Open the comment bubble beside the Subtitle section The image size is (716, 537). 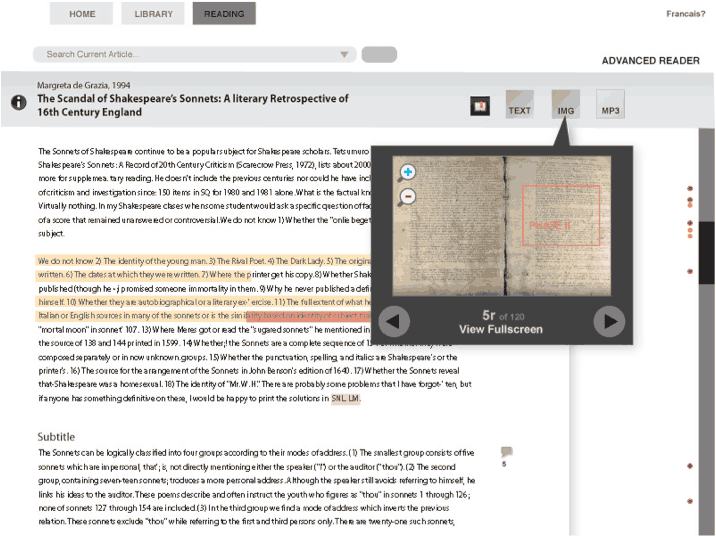pyautogui.click(x=506, y=452)
